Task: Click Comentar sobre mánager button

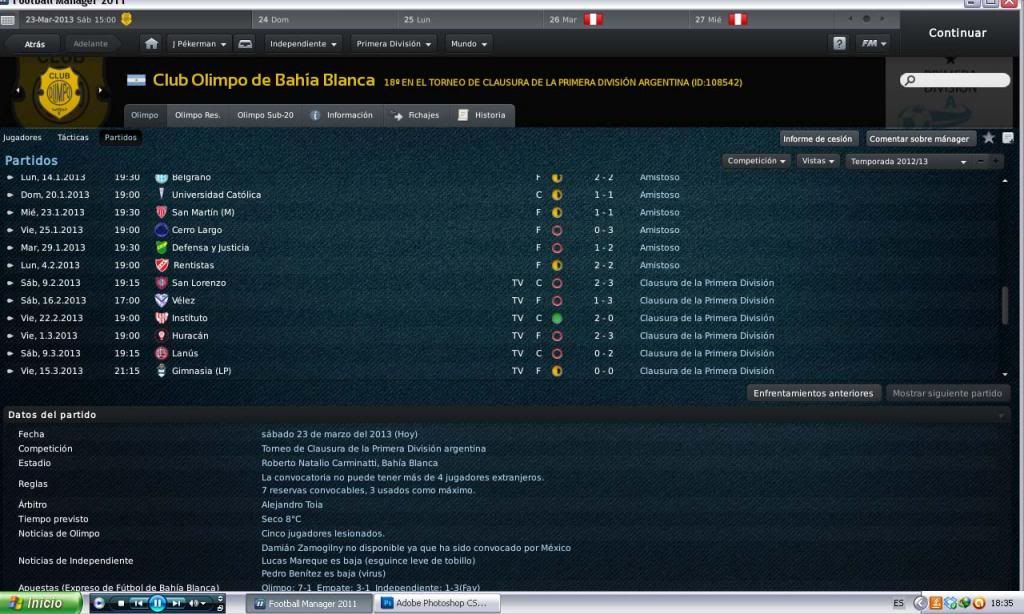Action: (919, 138)
